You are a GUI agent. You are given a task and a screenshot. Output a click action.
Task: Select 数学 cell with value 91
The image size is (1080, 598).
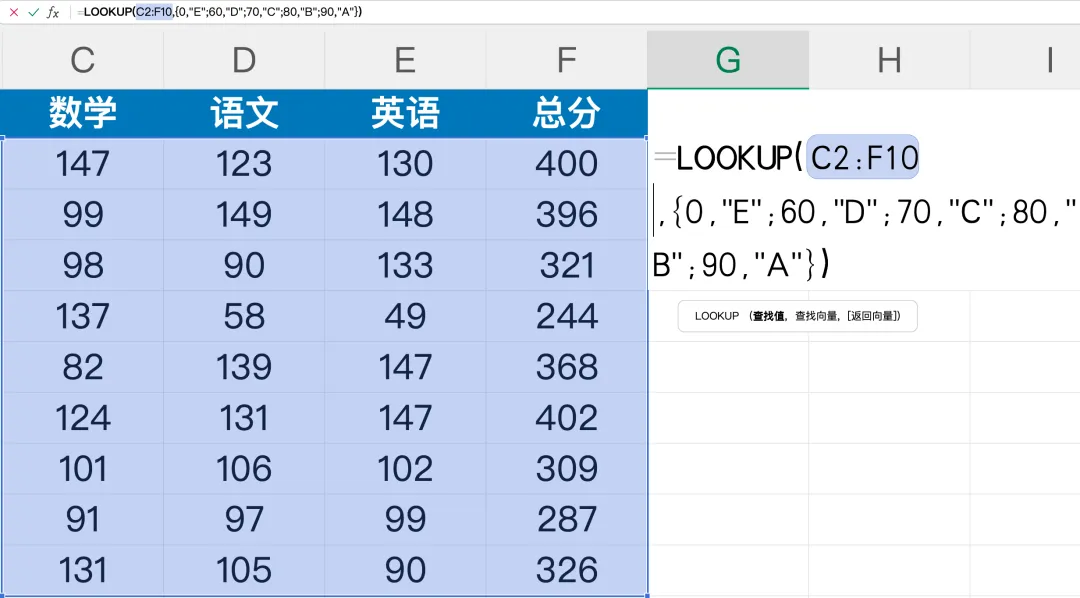tap(83, 519)
